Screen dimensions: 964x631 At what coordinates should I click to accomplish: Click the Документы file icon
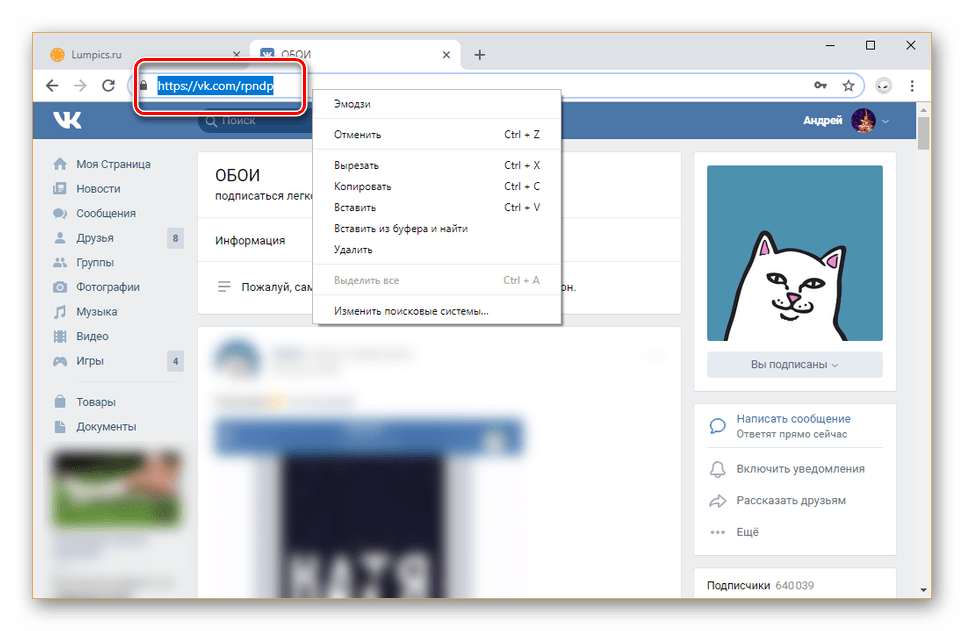60,426
